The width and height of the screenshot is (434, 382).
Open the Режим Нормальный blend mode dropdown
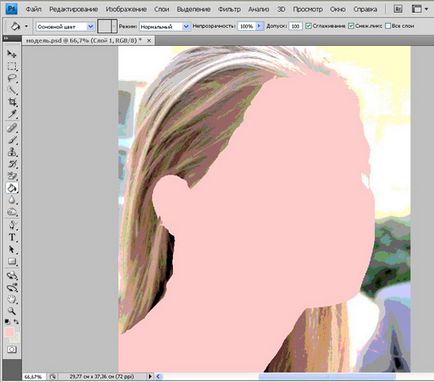164,26
